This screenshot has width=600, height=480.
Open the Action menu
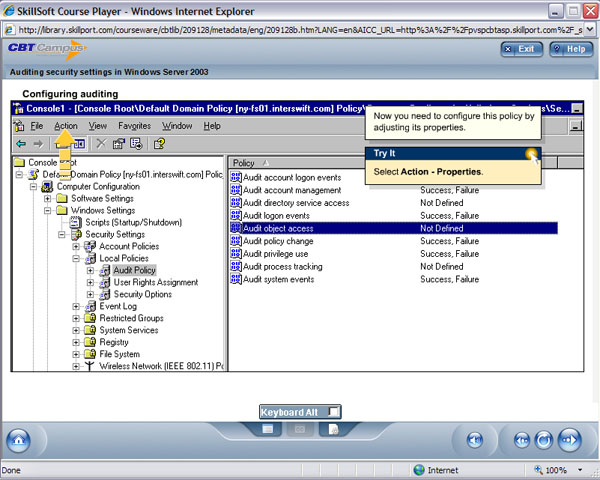(x=66, y=126)
